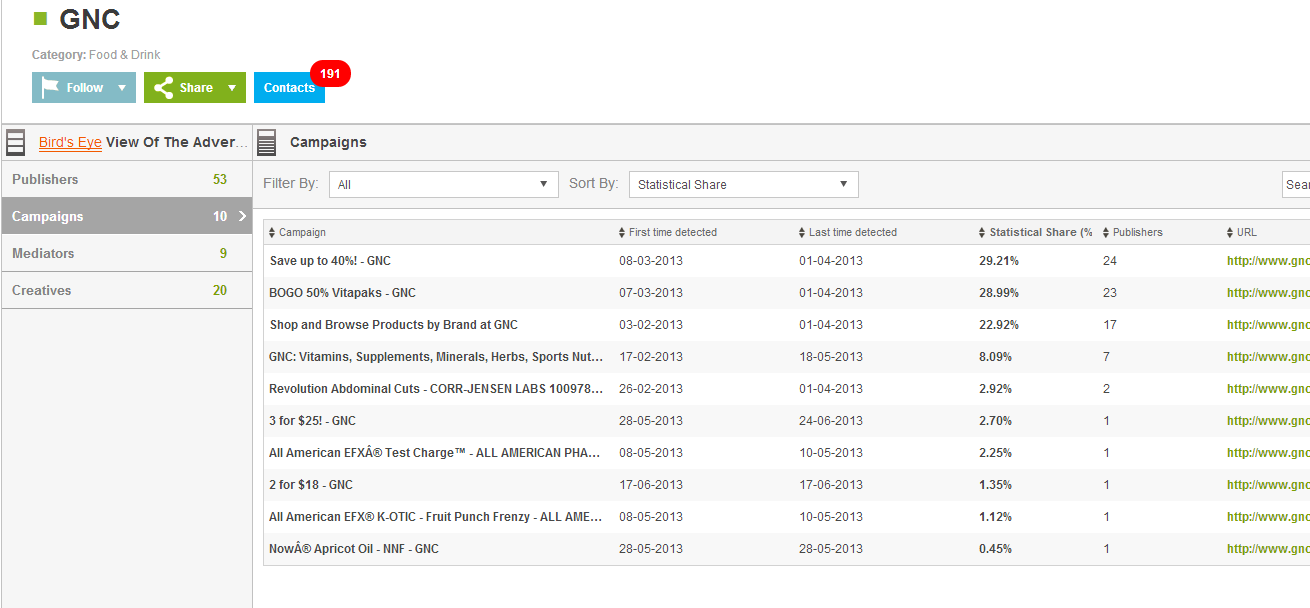Screen dimensions: 1310x608
Task: Select the Publishers sidebar item
Action: (x=126, y=179)
